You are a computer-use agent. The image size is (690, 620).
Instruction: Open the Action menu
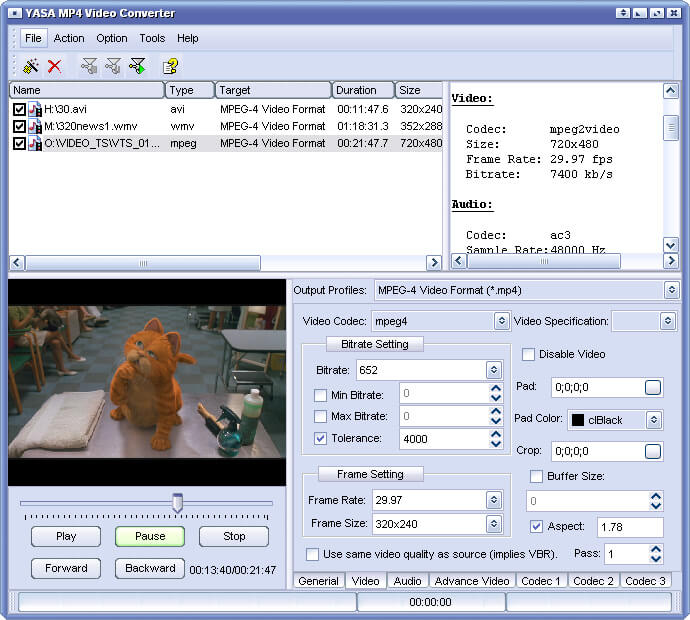pos(69,38)
